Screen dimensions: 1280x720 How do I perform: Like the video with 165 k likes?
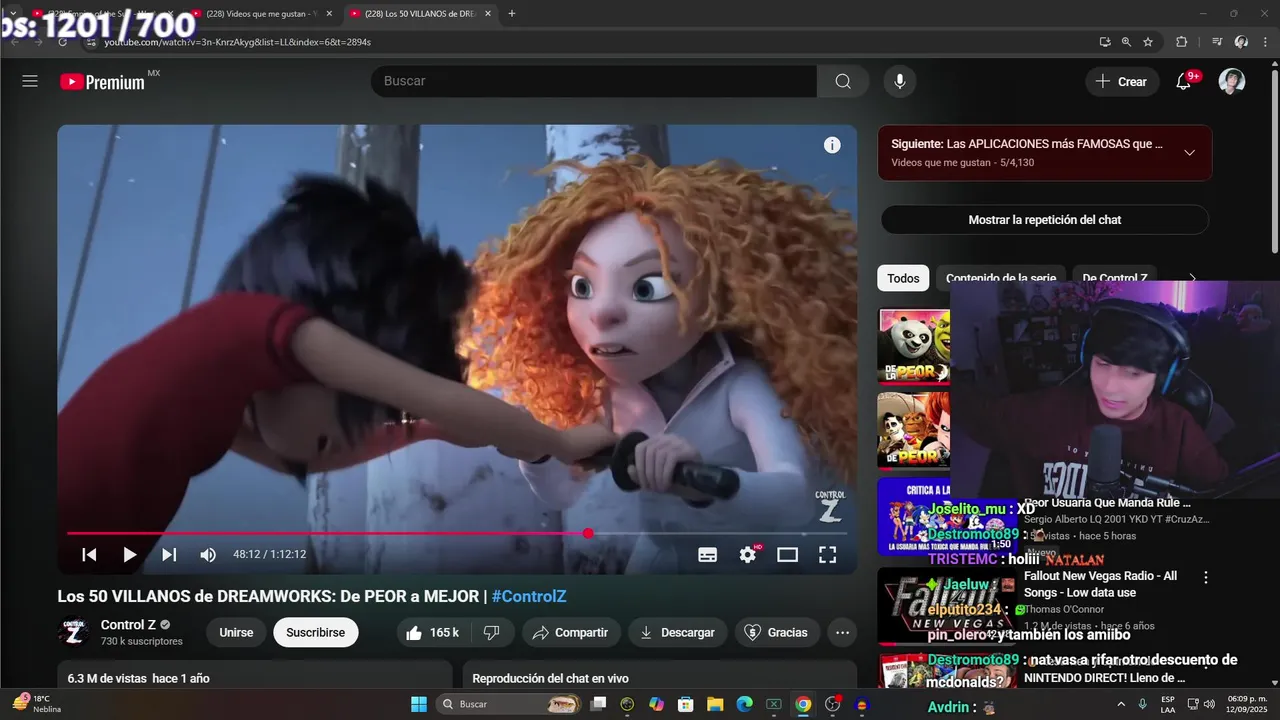click(432, 632)
